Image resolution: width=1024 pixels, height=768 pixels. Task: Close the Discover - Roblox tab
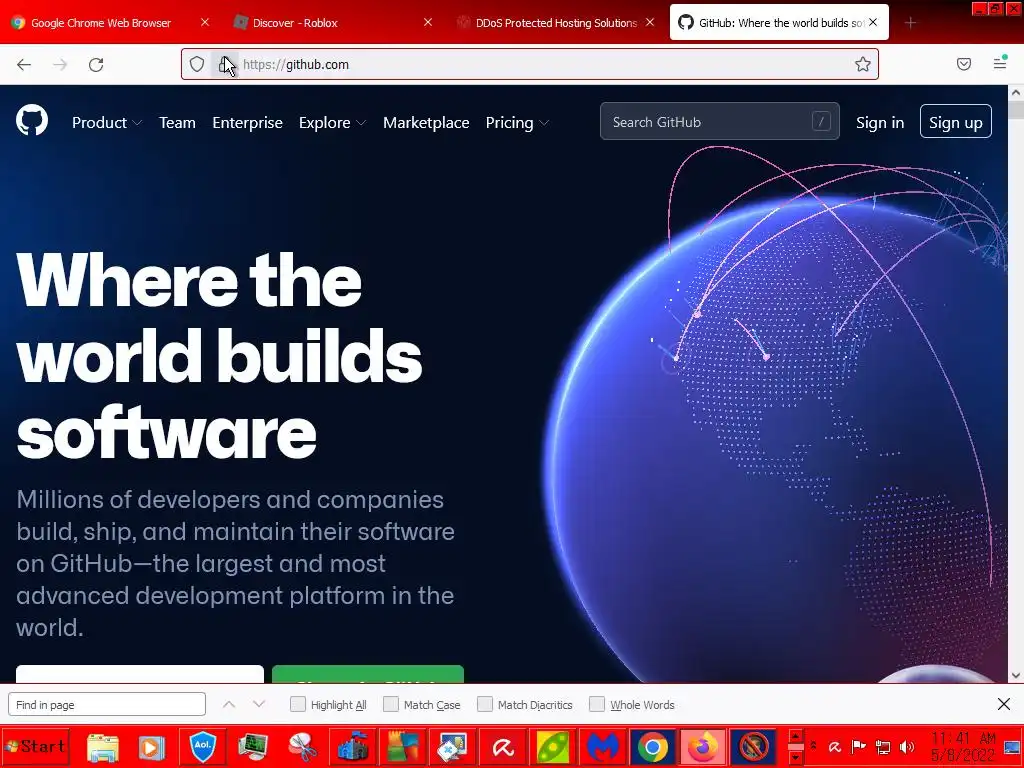(428, 22)
